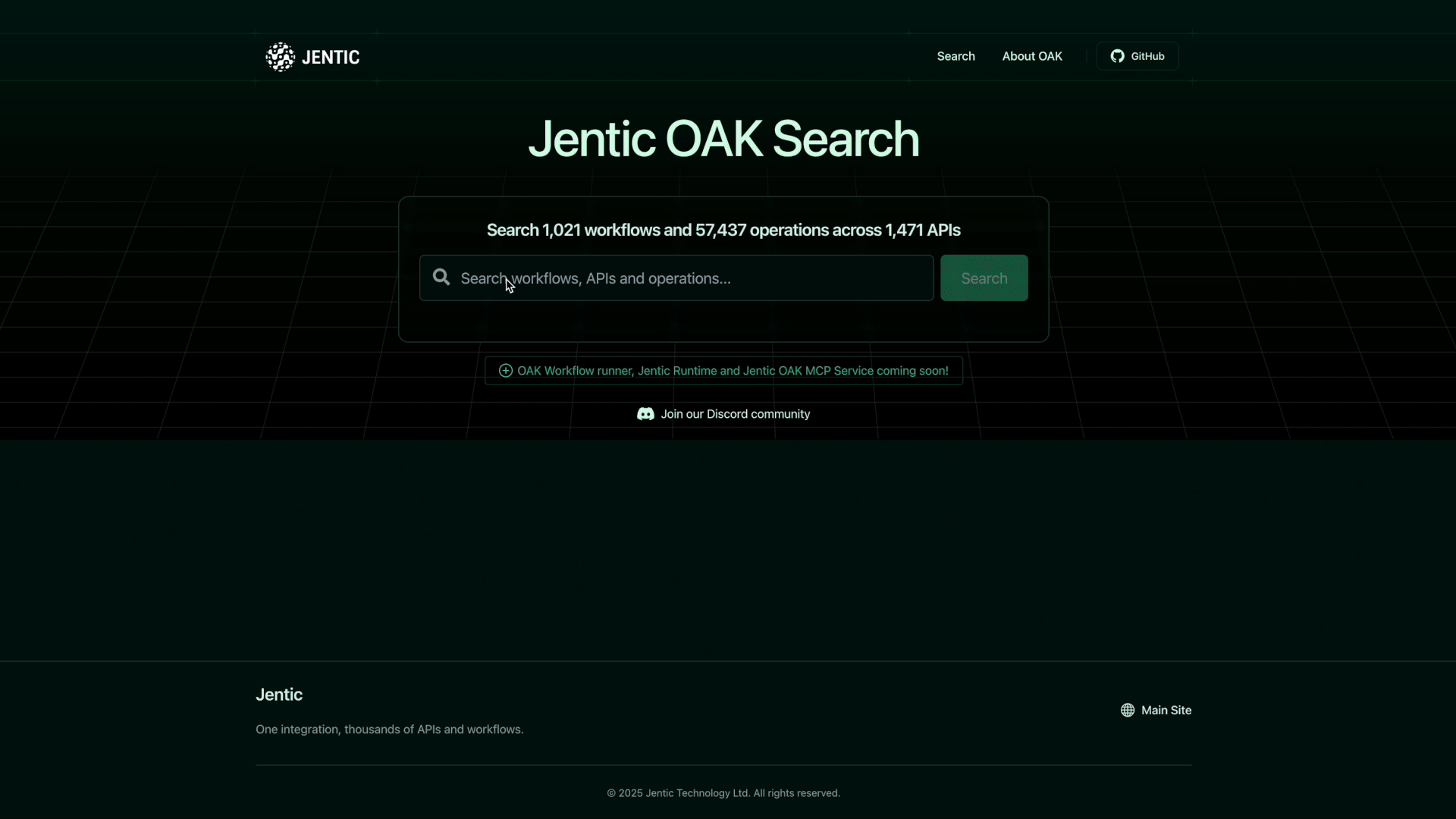Click the globe icon beside Main Site
Viewport: 1456px width, 819px height.
[1128, 711]
